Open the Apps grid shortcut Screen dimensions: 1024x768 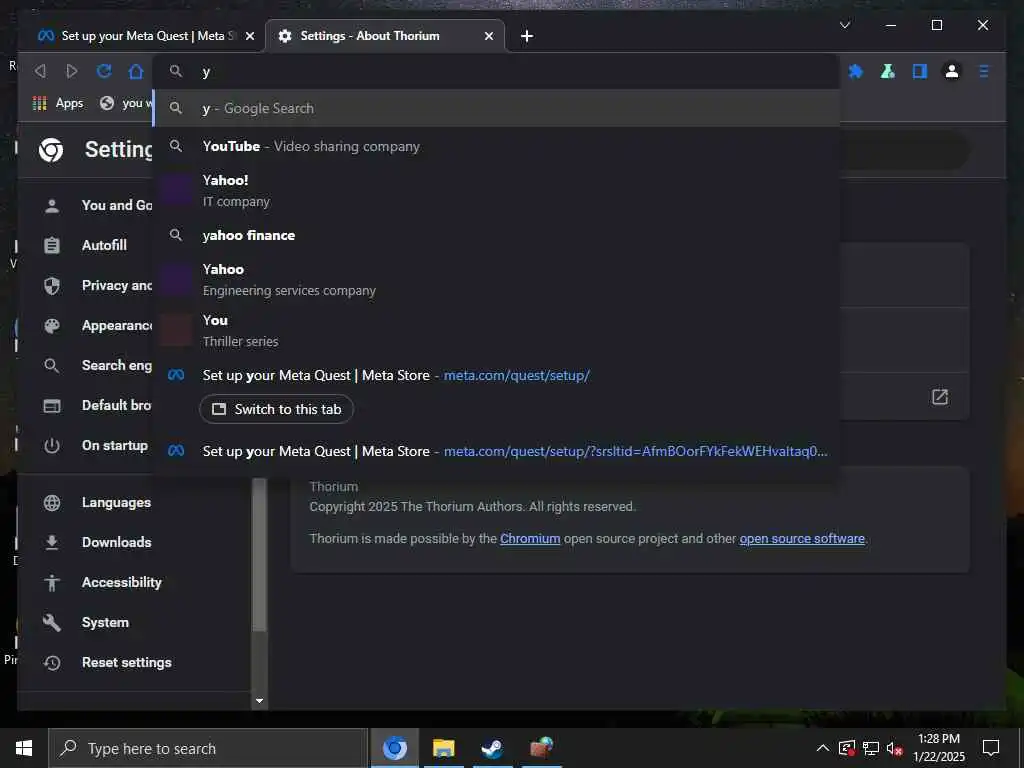(x=58, y=103)
